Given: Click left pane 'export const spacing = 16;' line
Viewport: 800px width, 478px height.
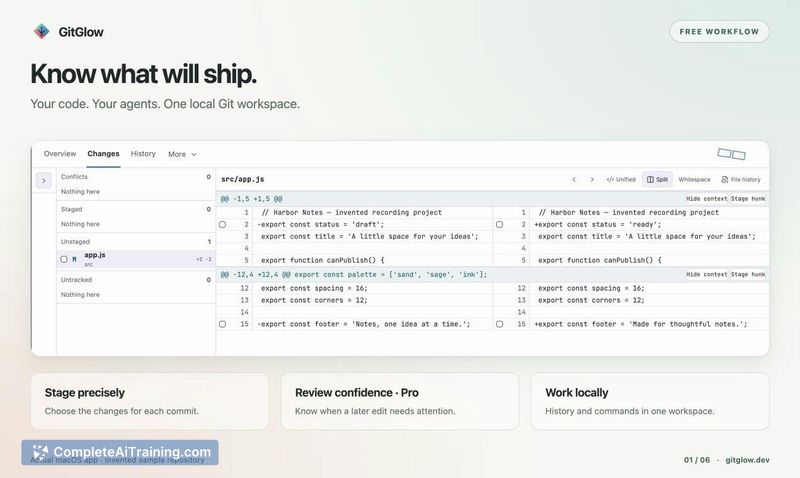Looking at the screenshot, I should click(x=314, y=288).
